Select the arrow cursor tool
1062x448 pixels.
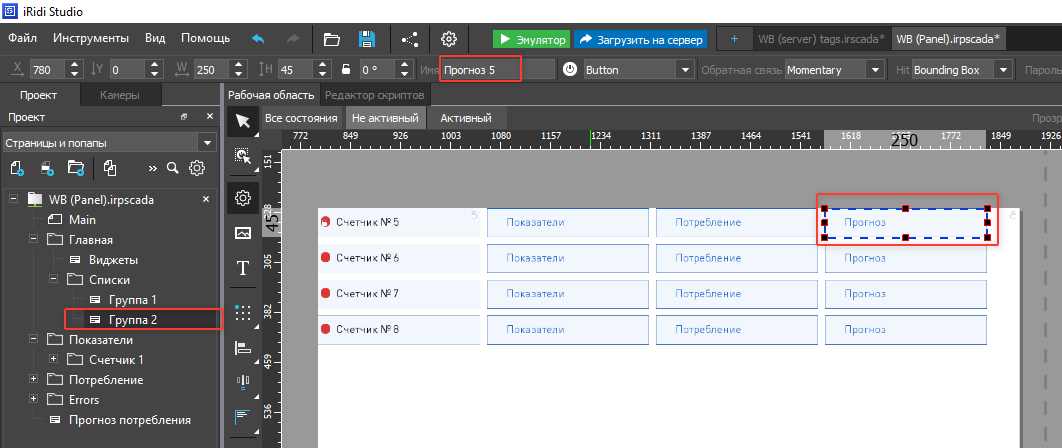click(242, 121)
